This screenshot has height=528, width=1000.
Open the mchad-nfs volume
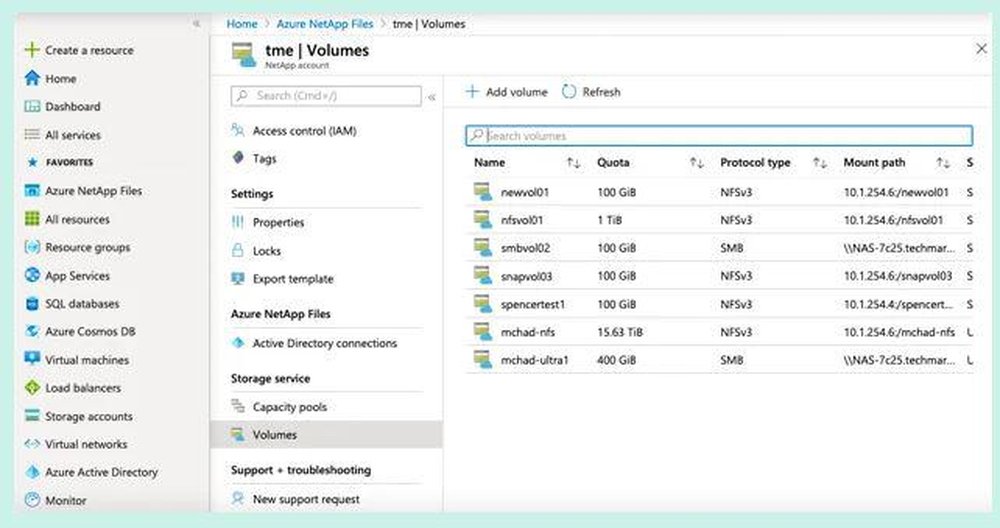click(x=528, y=332)
